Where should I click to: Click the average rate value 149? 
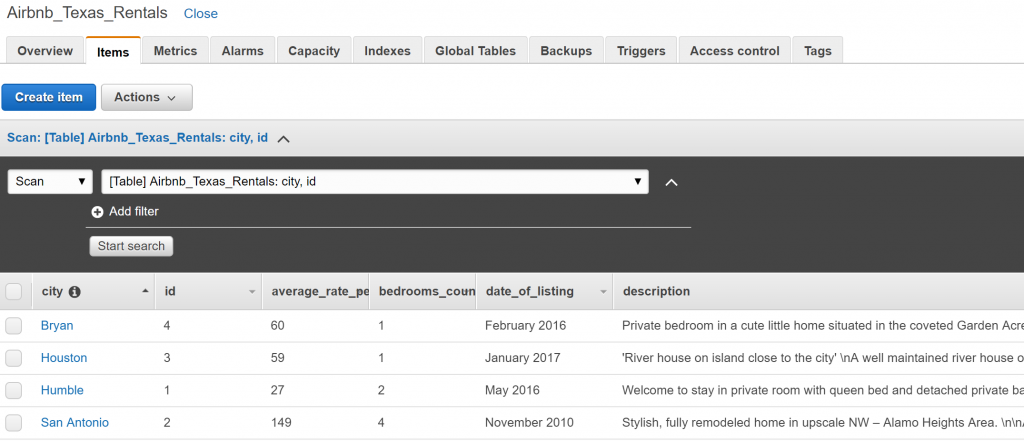click(281, 423)
